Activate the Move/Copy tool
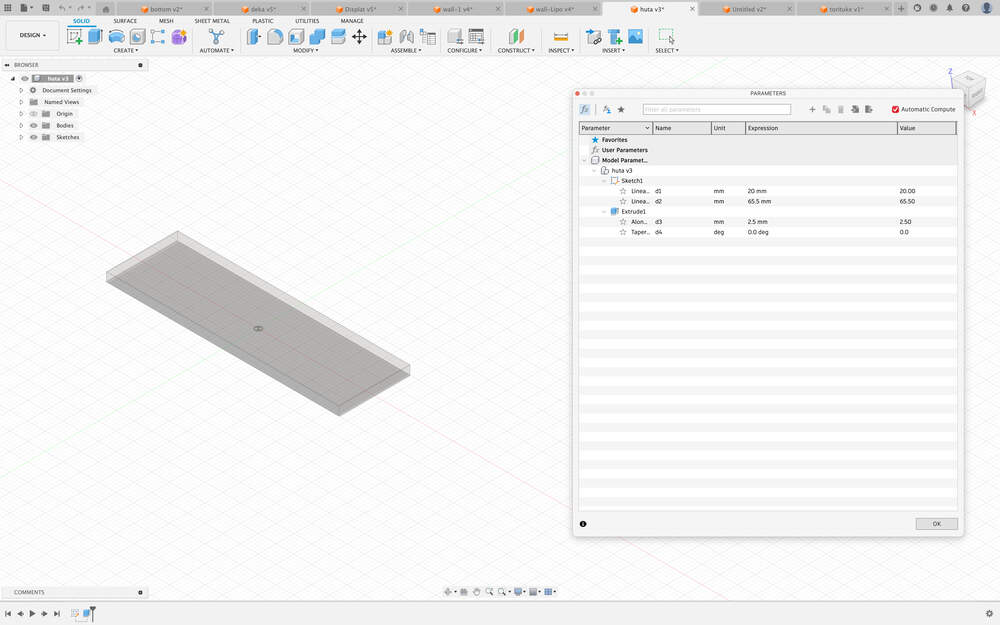Image resolution: width=1000 pixels, height=625 pixels. coord(359,36)
